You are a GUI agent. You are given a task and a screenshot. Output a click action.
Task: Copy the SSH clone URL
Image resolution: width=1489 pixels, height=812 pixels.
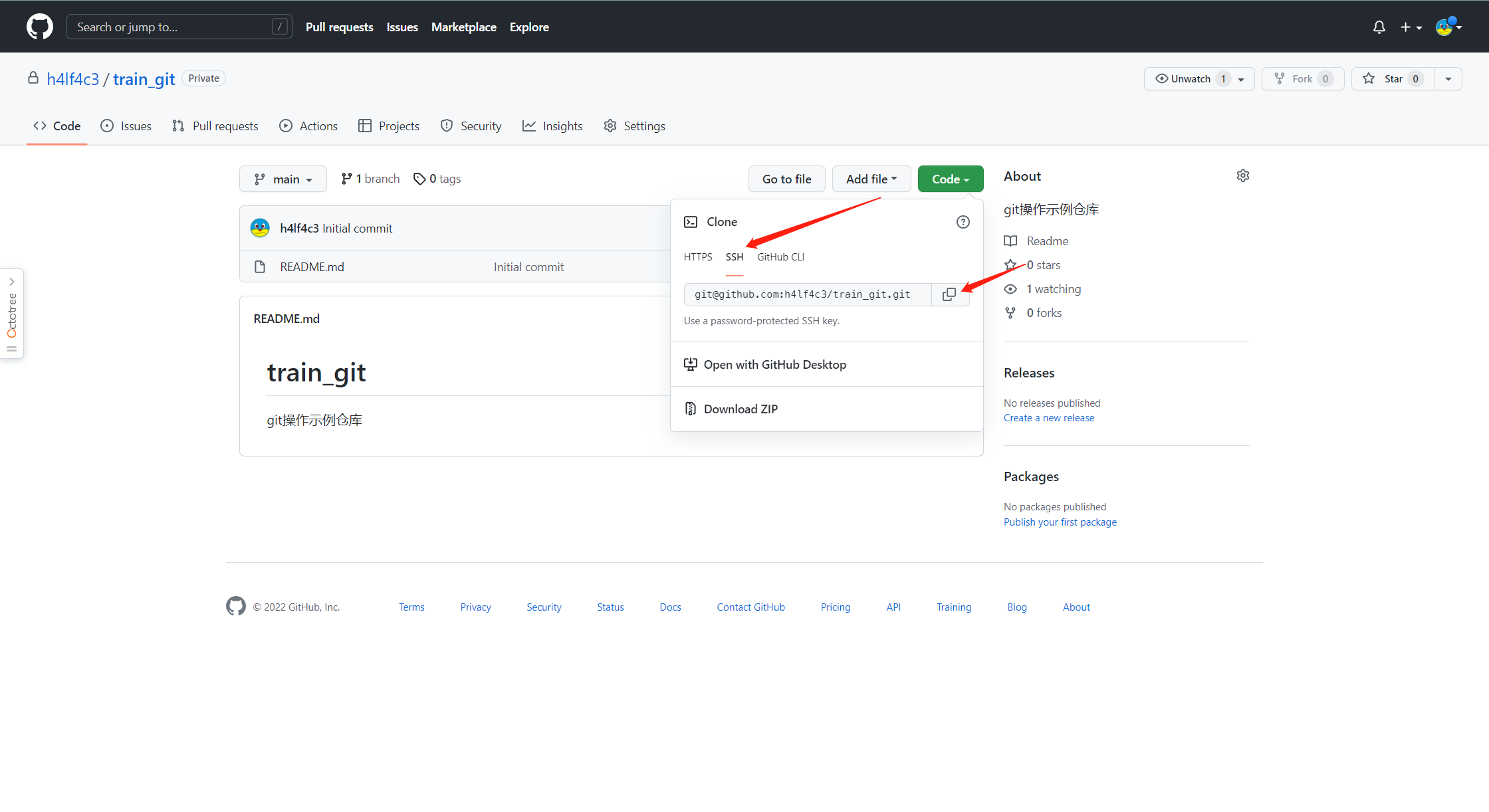(949, 294)
